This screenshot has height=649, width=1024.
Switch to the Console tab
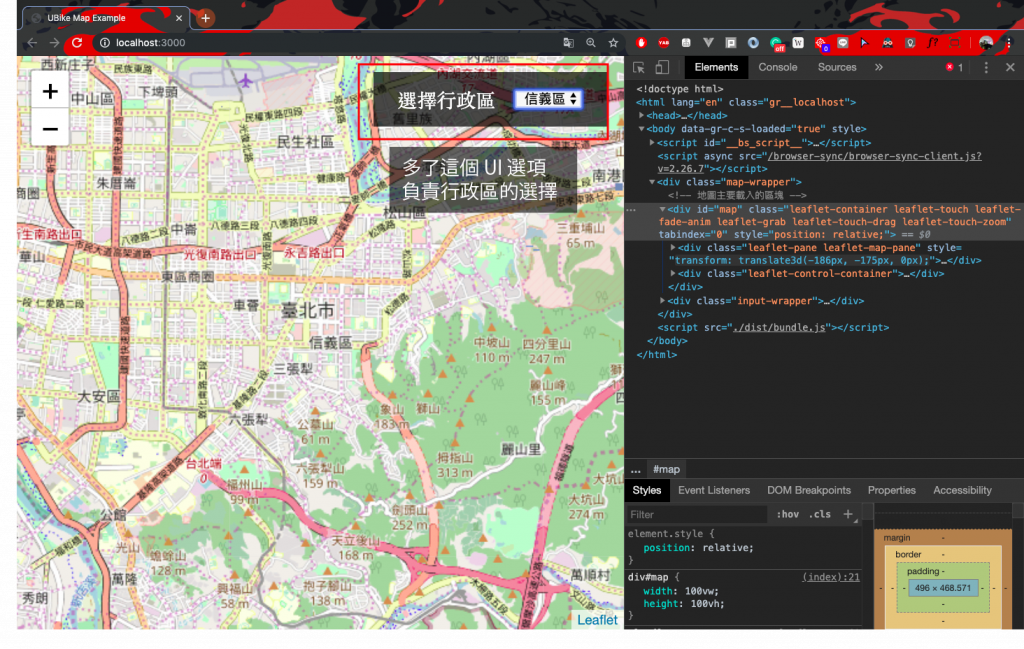coord(777,67)
